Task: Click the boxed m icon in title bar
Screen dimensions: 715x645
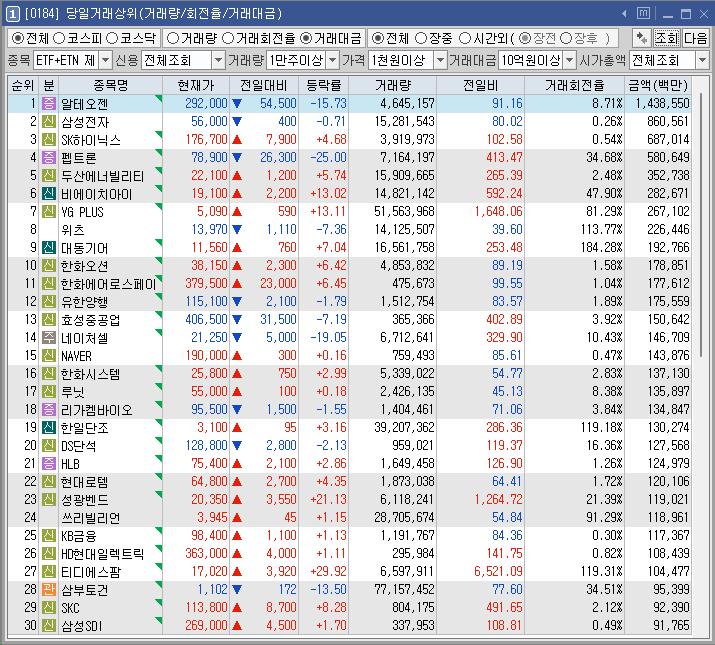Action: pos(643,13)
